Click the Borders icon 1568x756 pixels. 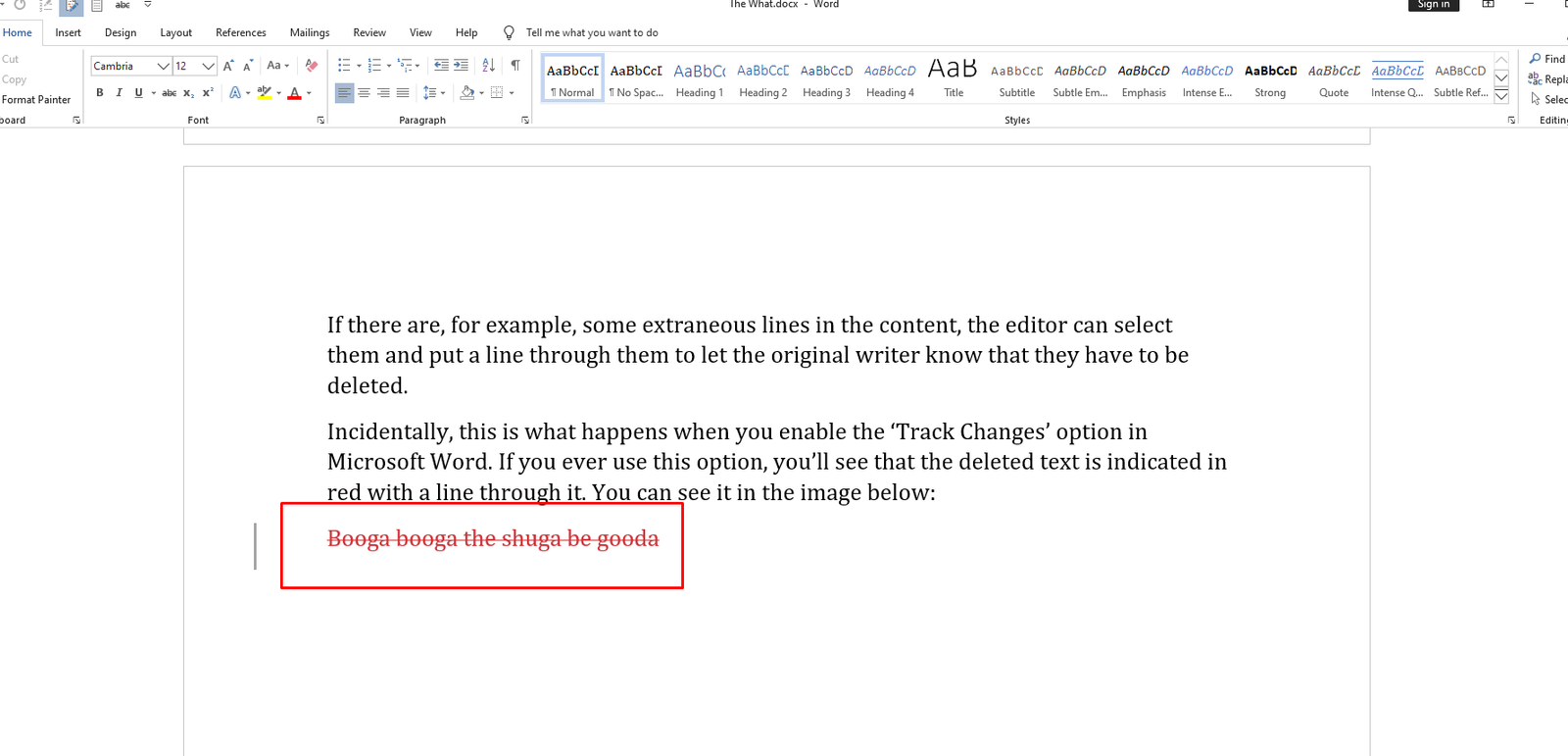(x=497, y=93)
